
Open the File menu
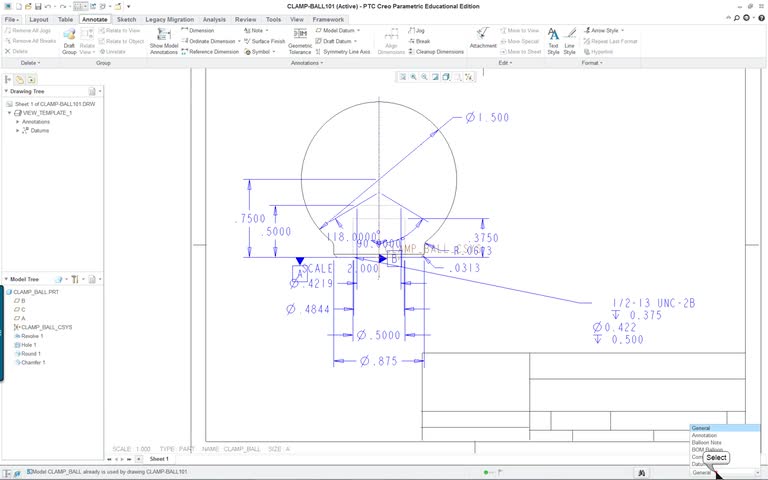pos(11,20)
